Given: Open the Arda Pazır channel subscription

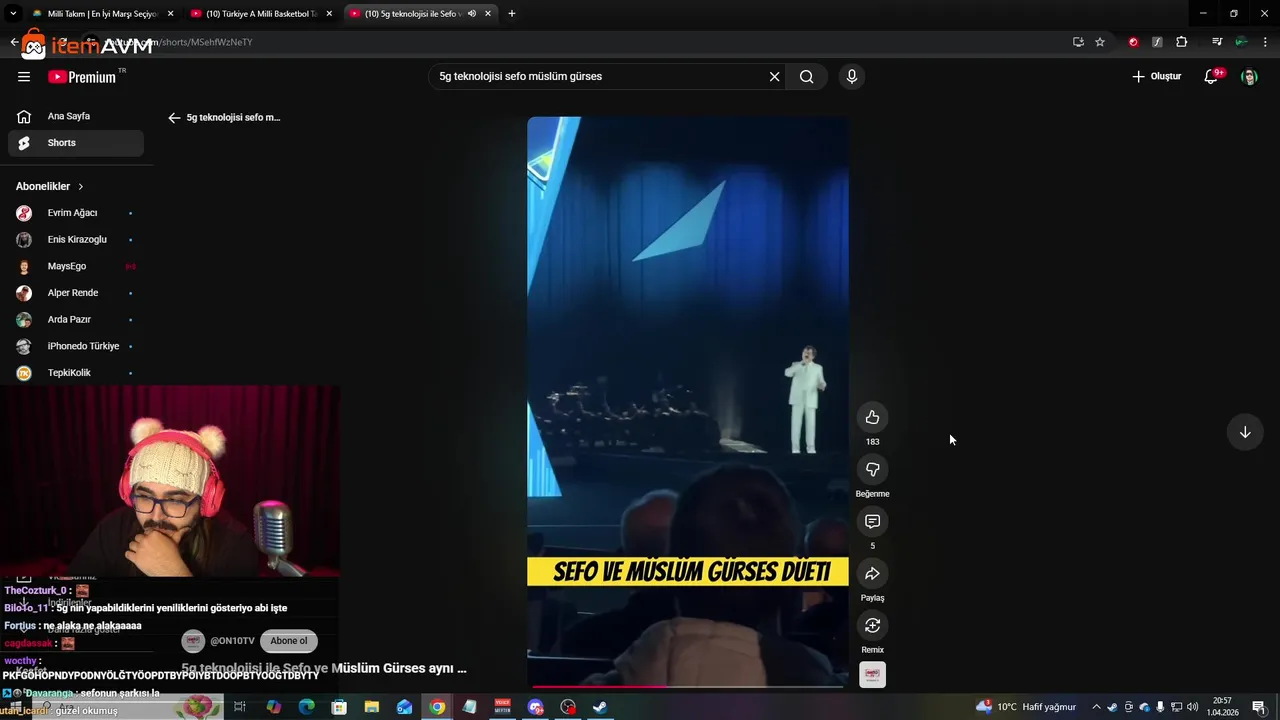Looking at the screenshot, I should tap(76, 319).
